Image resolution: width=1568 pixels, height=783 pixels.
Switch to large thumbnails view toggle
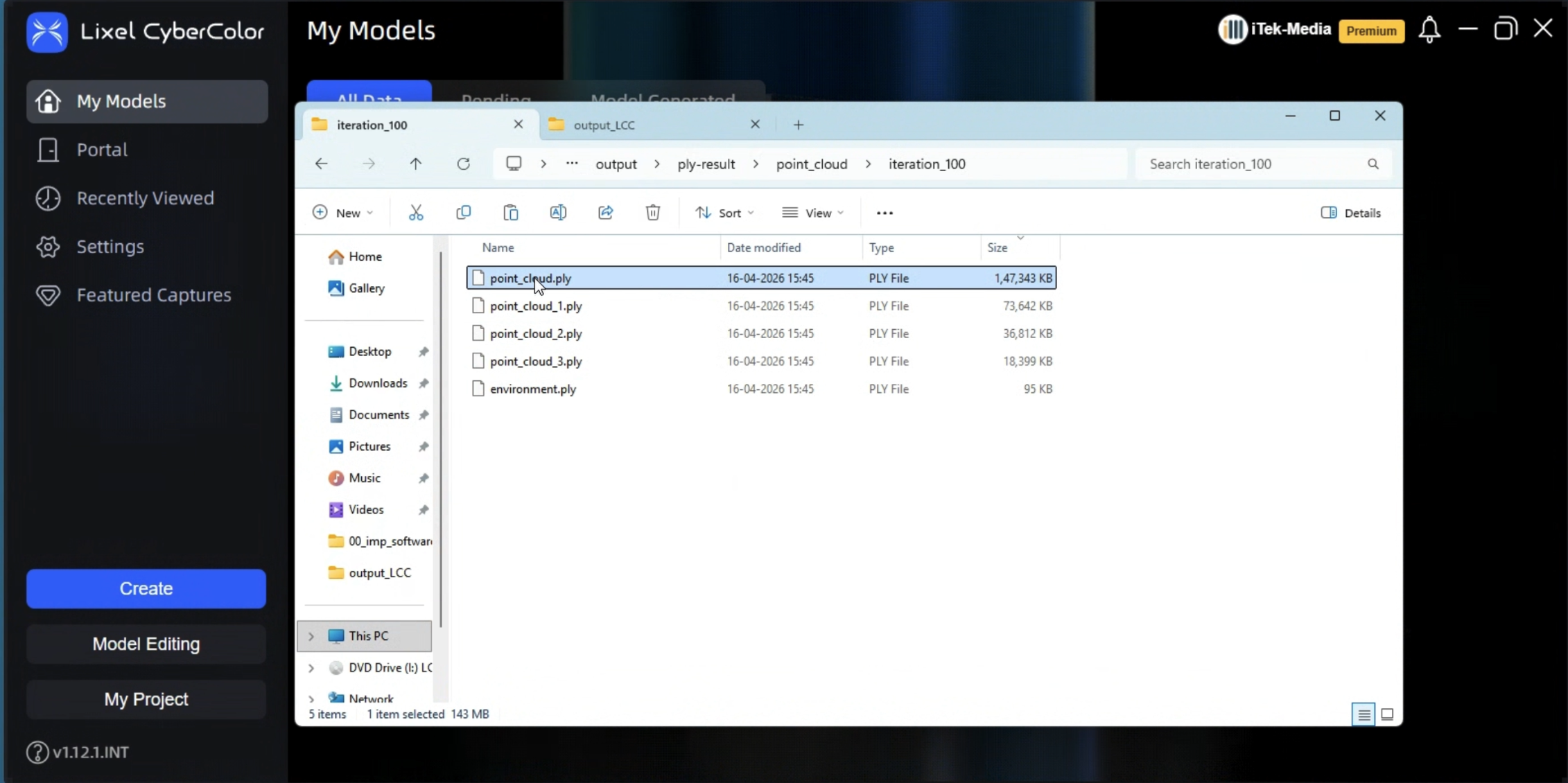coord(1387,714)
